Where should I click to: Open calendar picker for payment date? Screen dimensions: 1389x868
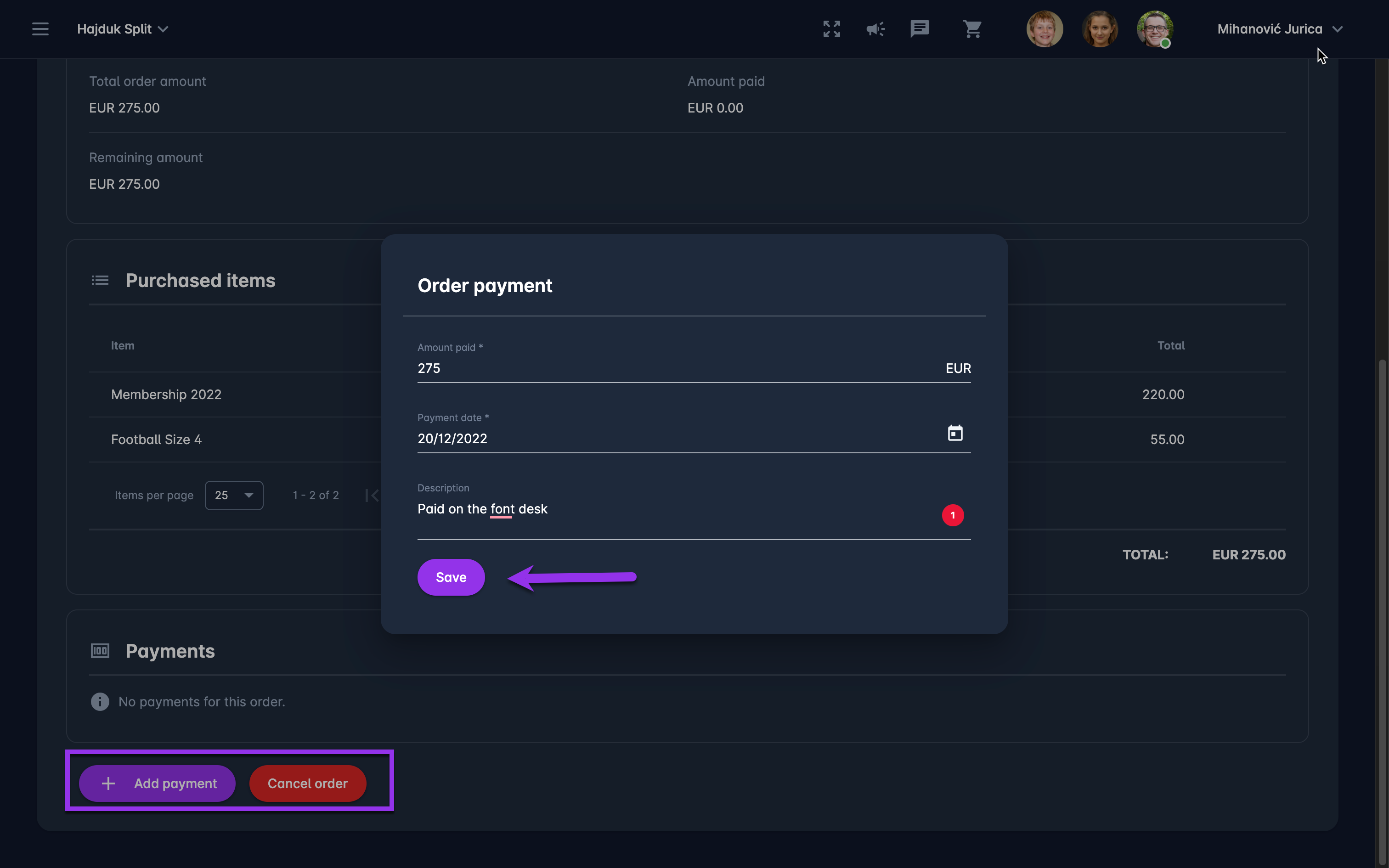pyautogui.click(x=955, y=433)
